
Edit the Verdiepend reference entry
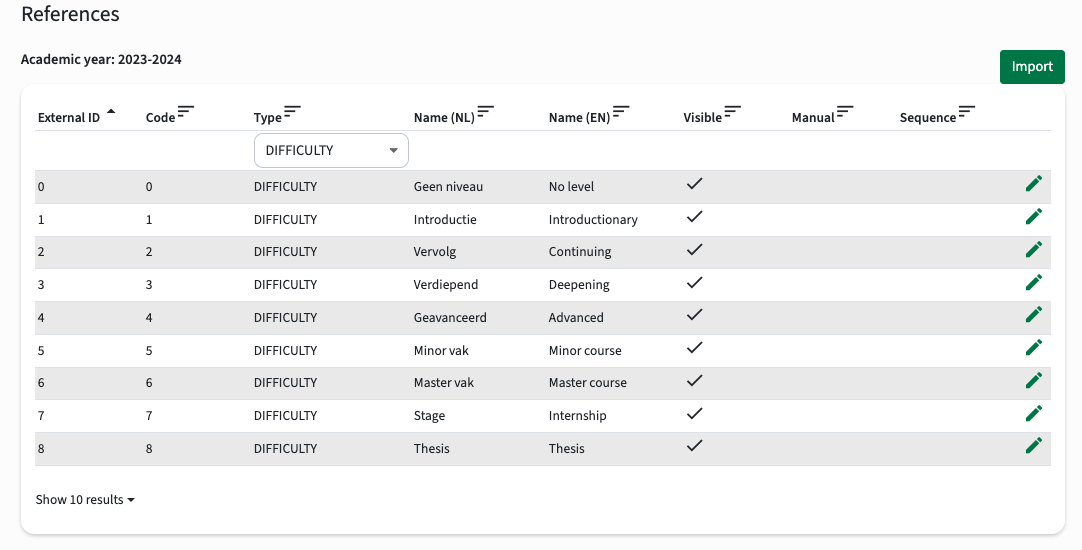click(x=1034, y=282)
